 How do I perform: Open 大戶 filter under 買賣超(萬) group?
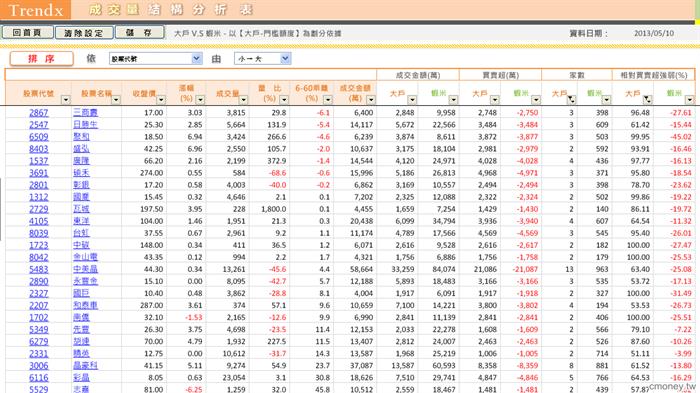pyautogui.click(x=494, y=100)
